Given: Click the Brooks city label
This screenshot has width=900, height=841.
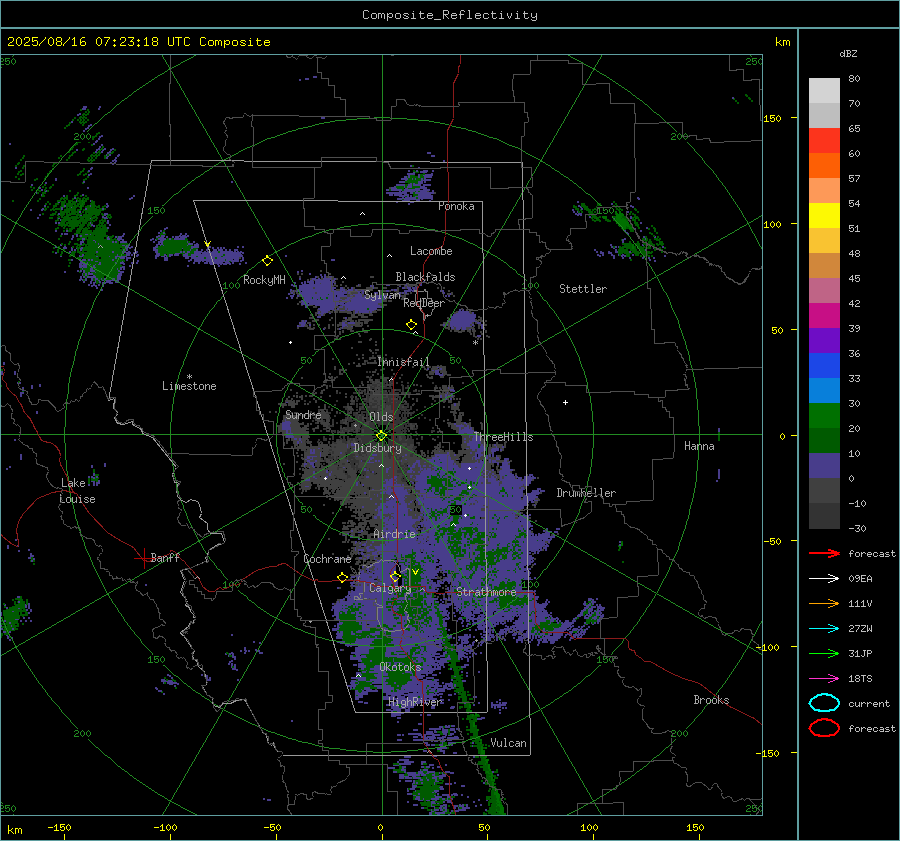Looking at the screenshot, I should click(711, 700).
